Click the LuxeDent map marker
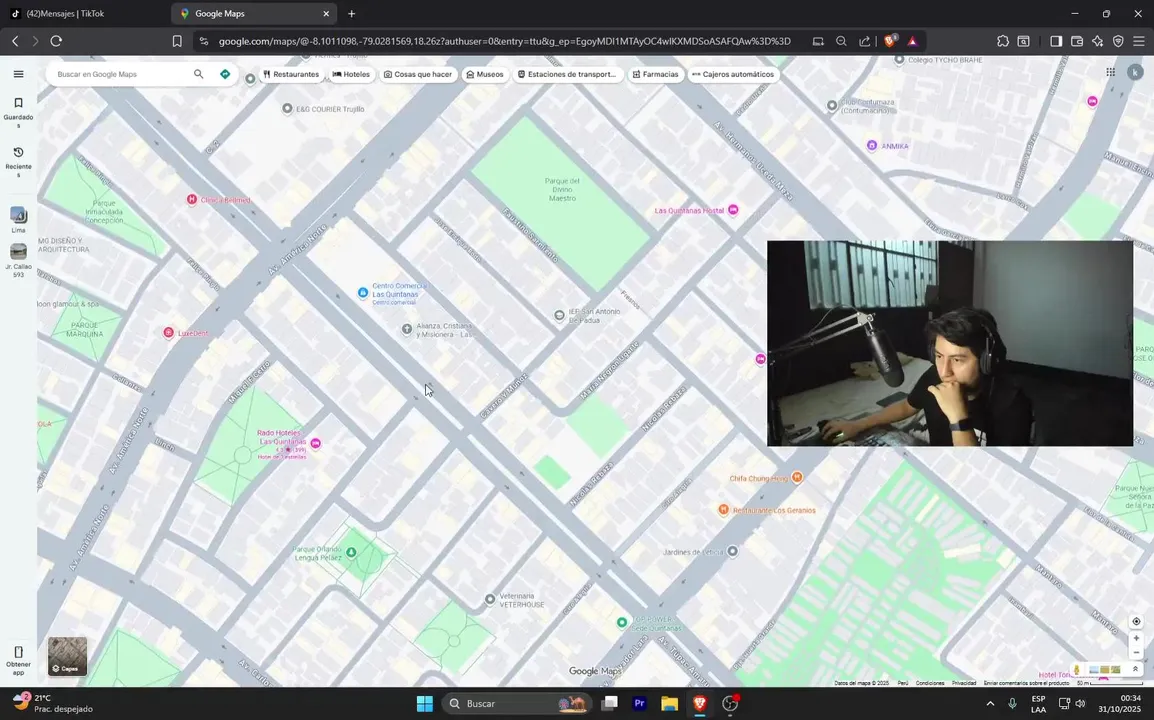This screenshot has width=1154, height=720. pos(169,333)
